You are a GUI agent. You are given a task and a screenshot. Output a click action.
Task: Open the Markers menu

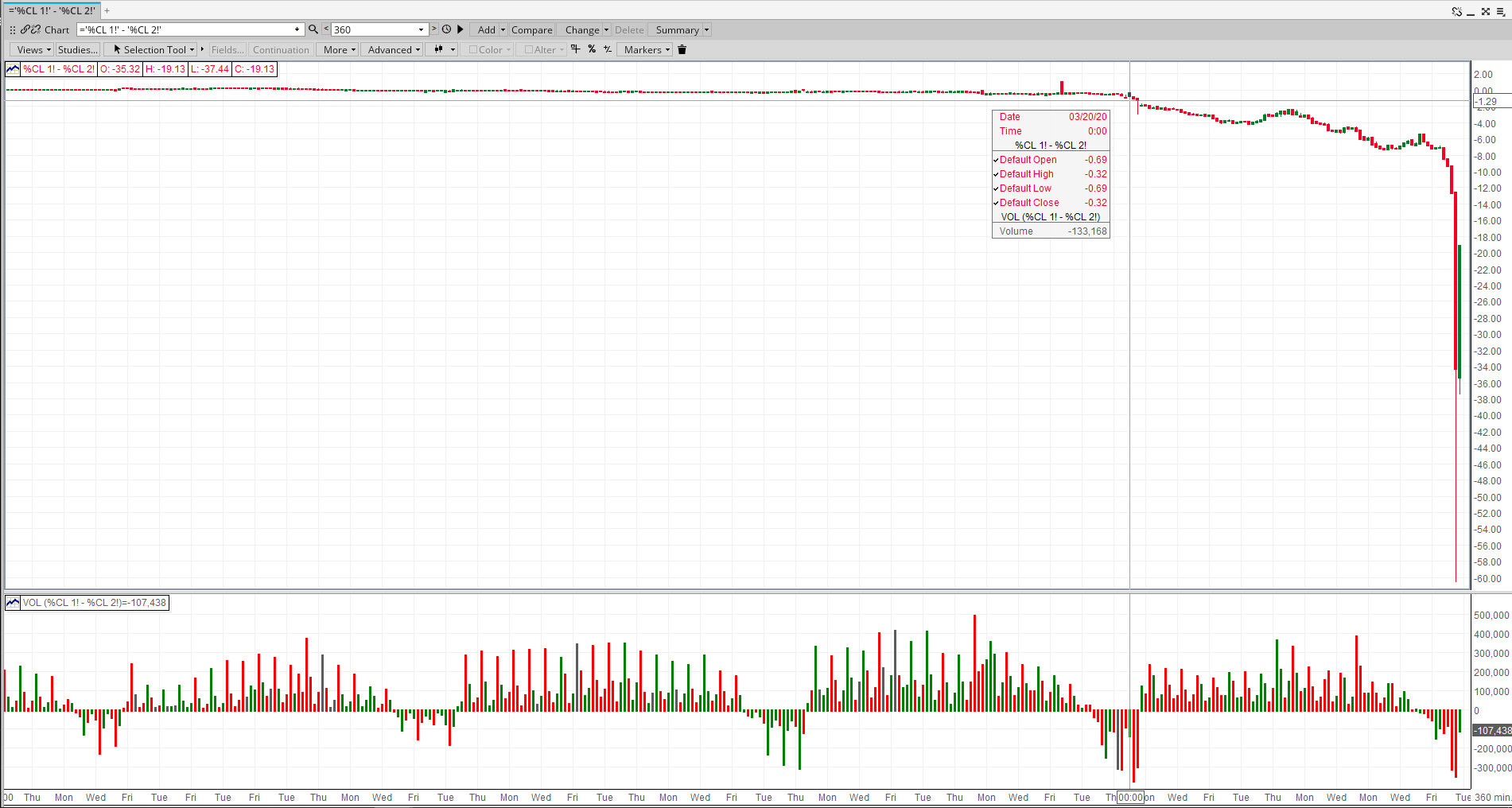(647, 49)
